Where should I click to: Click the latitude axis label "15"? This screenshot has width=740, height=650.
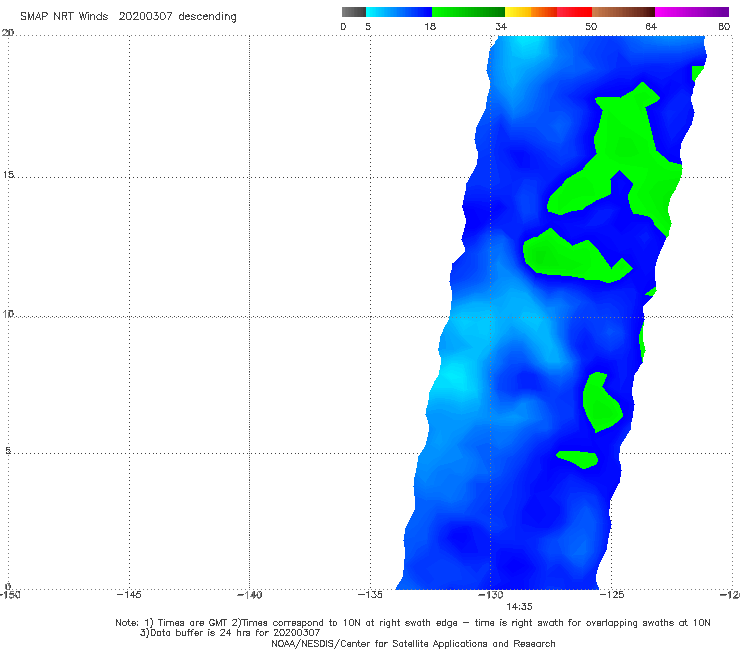pyautogui.click(x=8, y=175)
